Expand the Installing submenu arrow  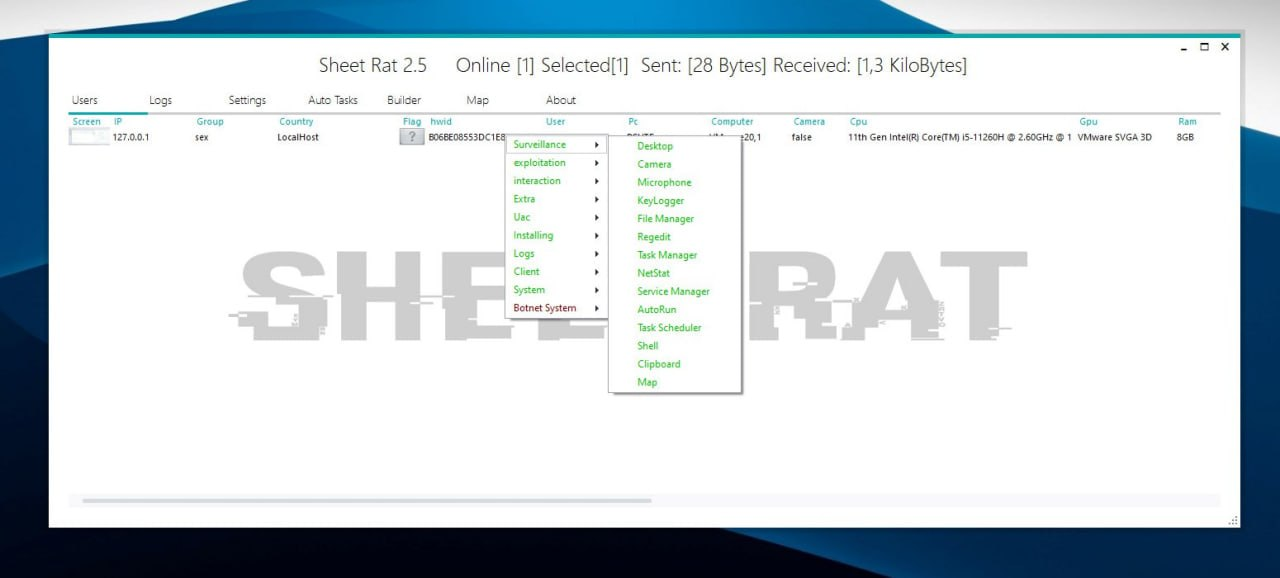(597, 236)
